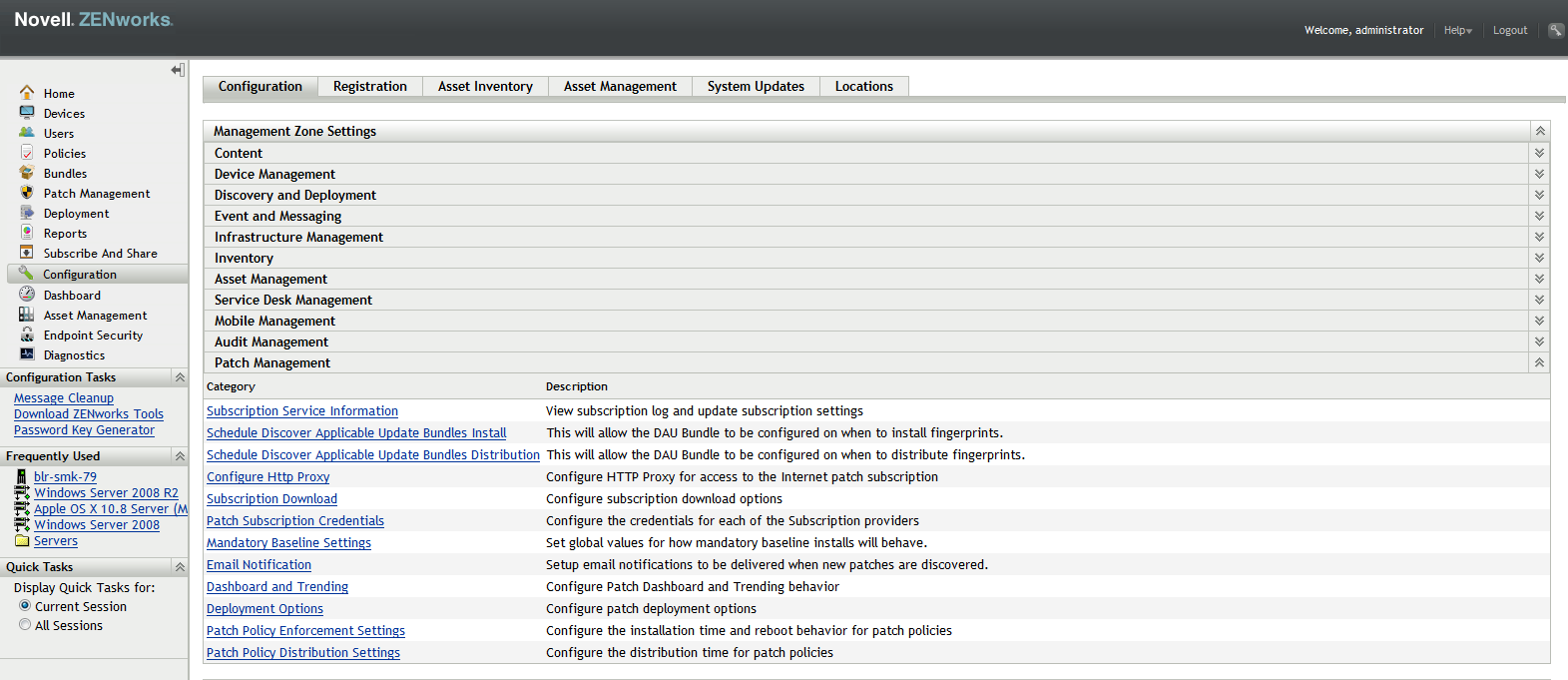Switch to the Registration tab
Screen dimensions: 1568x680
pos(370,87)
